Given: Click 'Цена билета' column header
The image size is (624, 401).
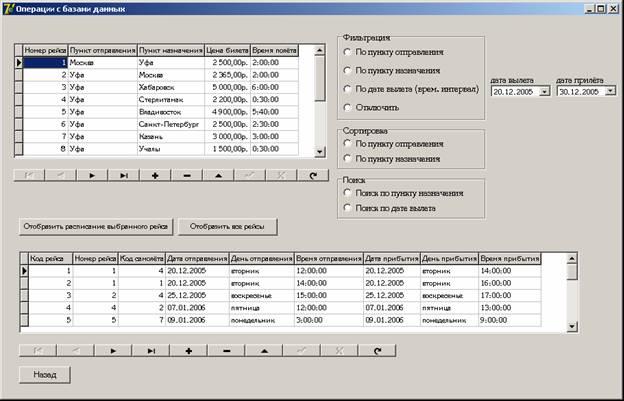Looking at the screenshot, I should click(x=227, y=48).
